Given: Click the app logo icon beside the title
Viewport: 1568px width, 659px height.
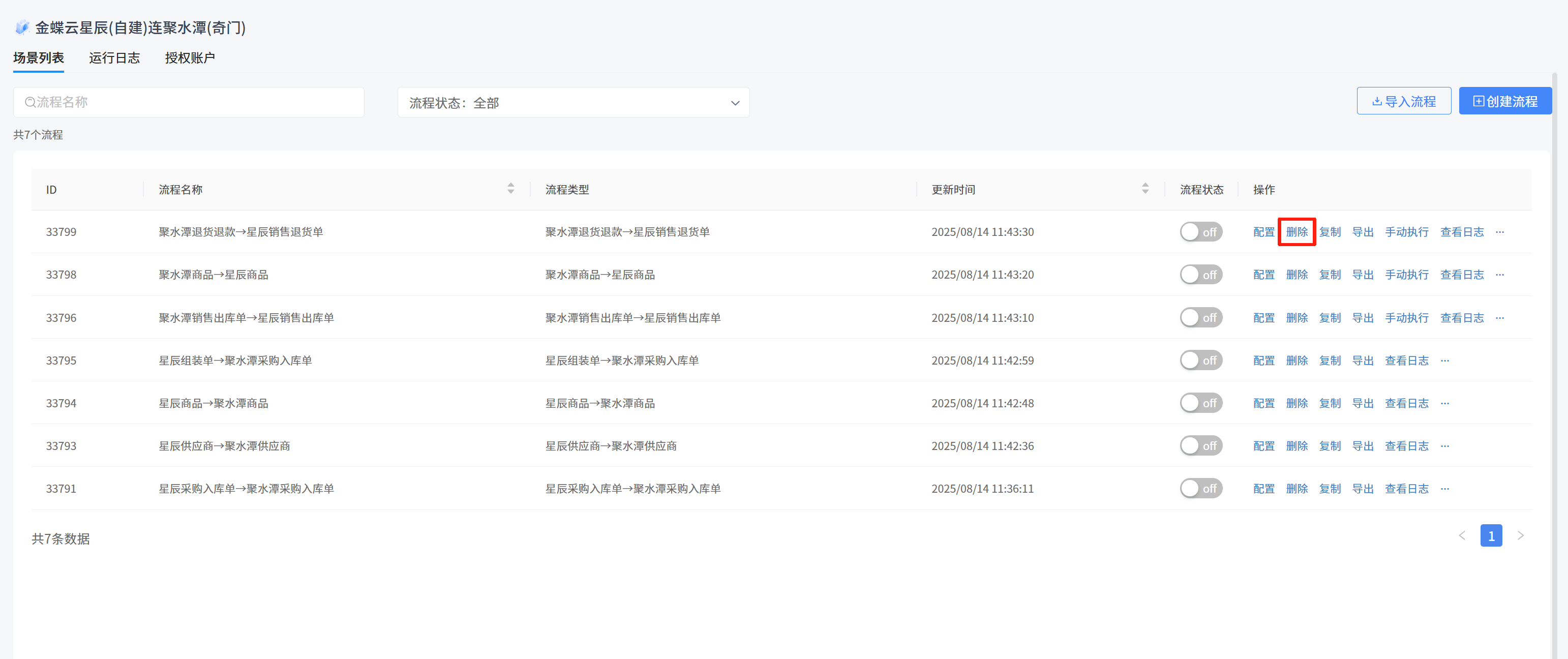Looking at the screenshot, I should pyautogui.click(x=22, y=27).
